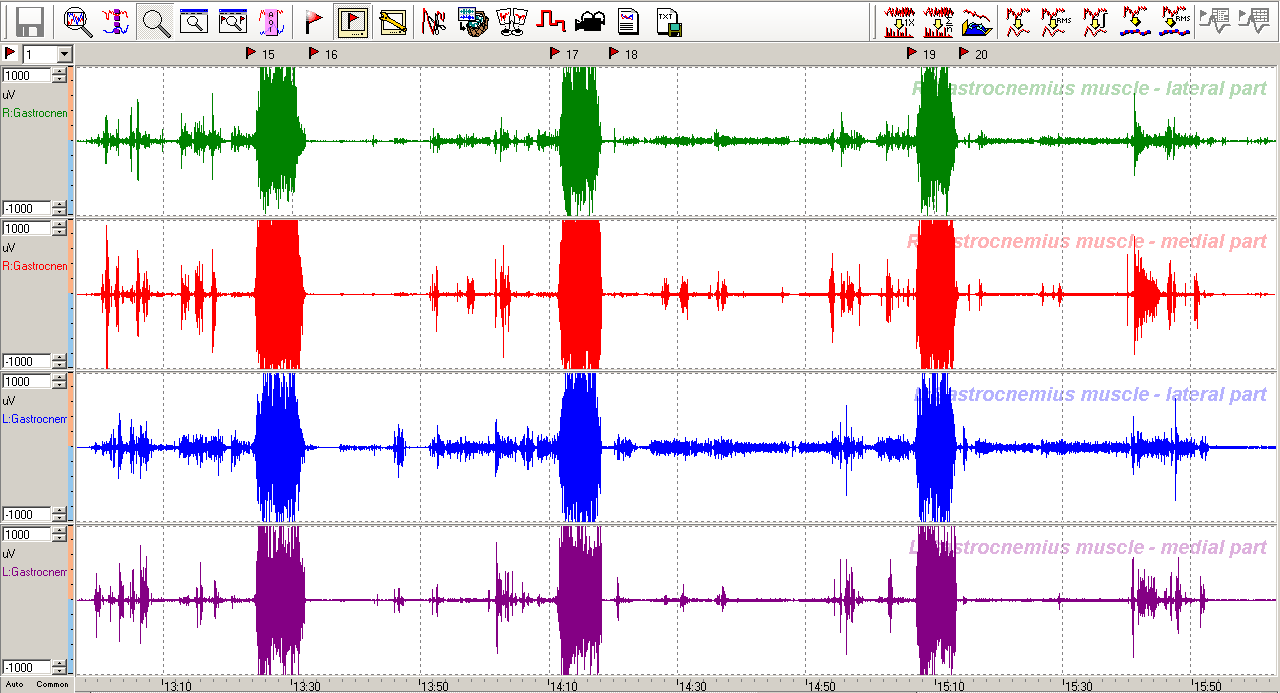The width and height of the screenshot is (1280, 693).
Task: Select marker flag 19 on timeline
Action: 912,53
